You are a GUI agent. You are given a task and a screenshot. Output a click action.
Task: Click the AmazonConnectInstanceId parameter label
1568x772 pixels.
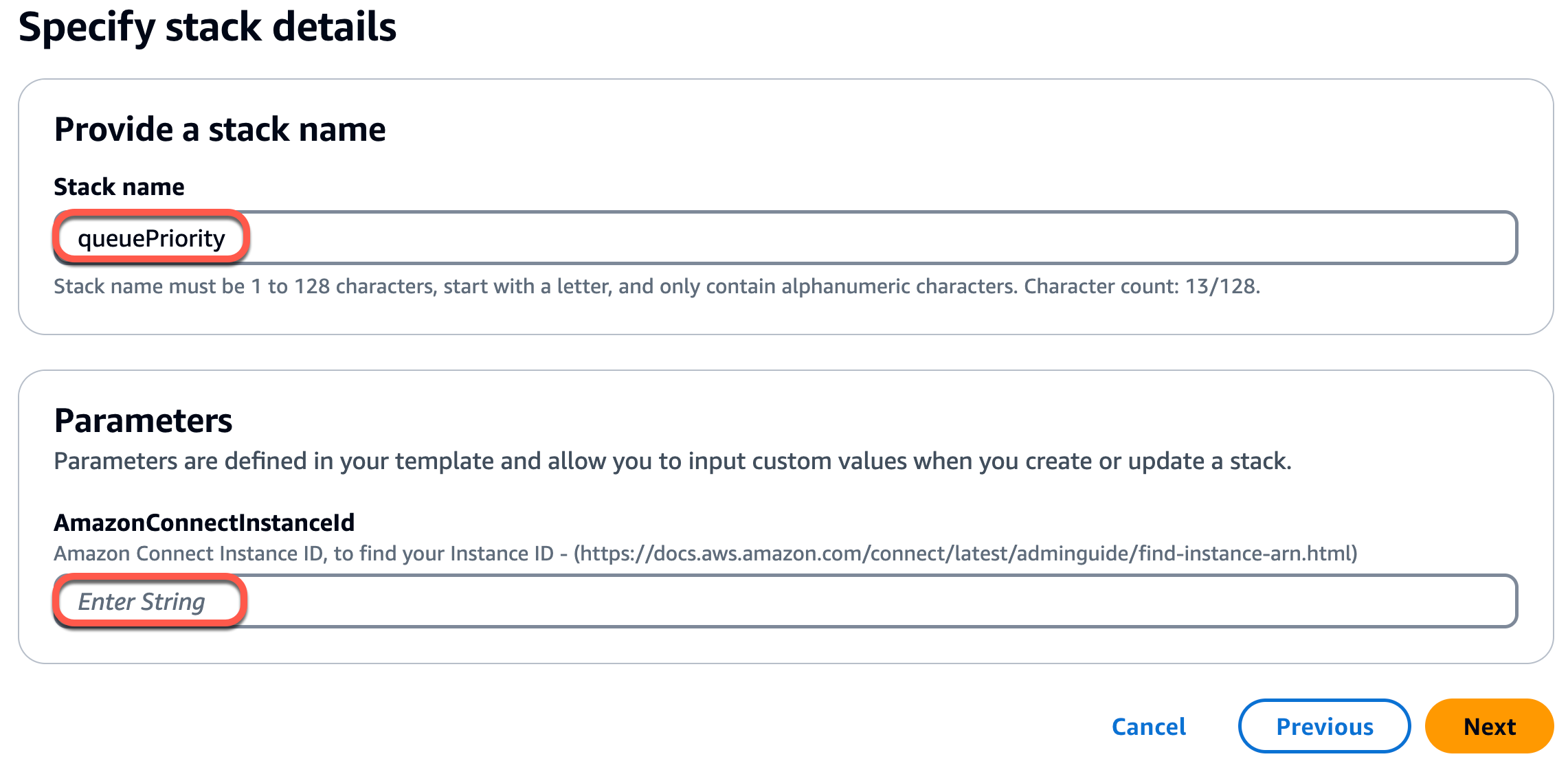tap(204, 523)
